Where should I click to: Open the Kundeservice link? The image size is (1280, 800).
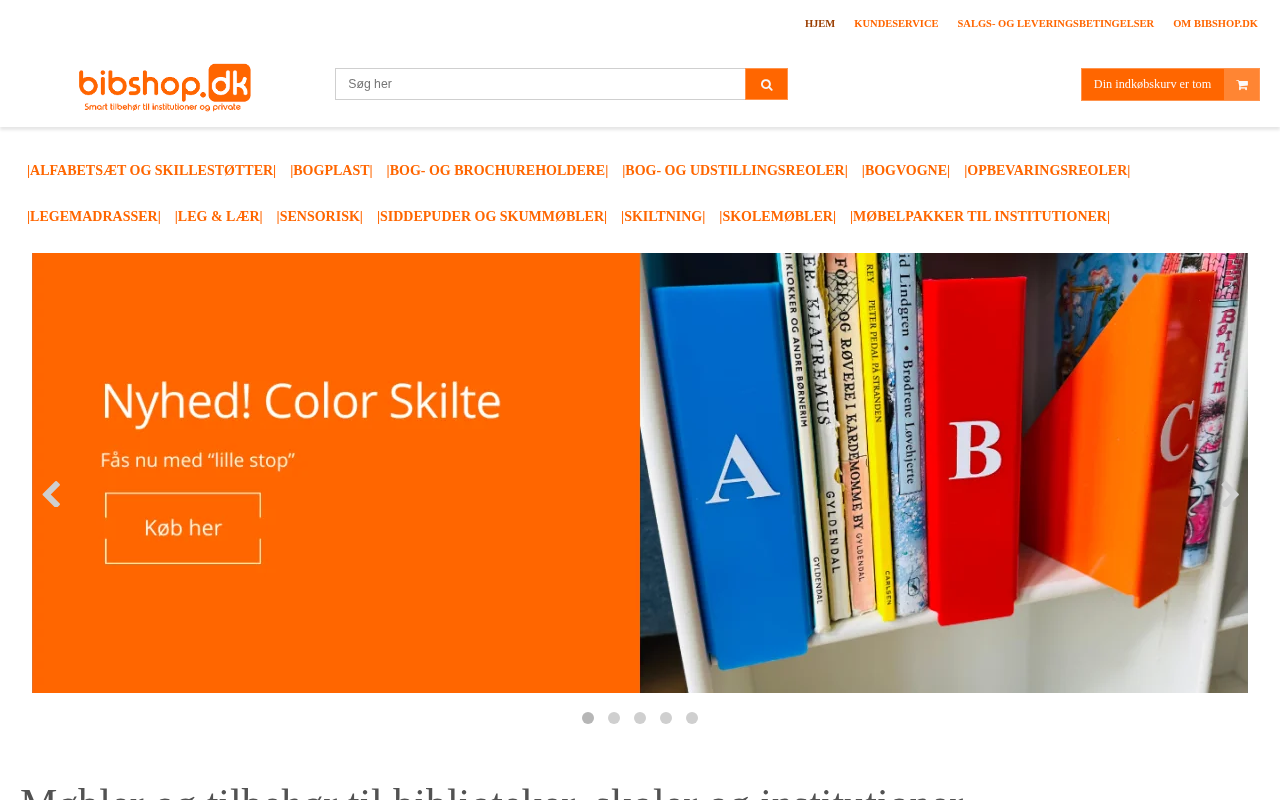click(x=896, y=24)
